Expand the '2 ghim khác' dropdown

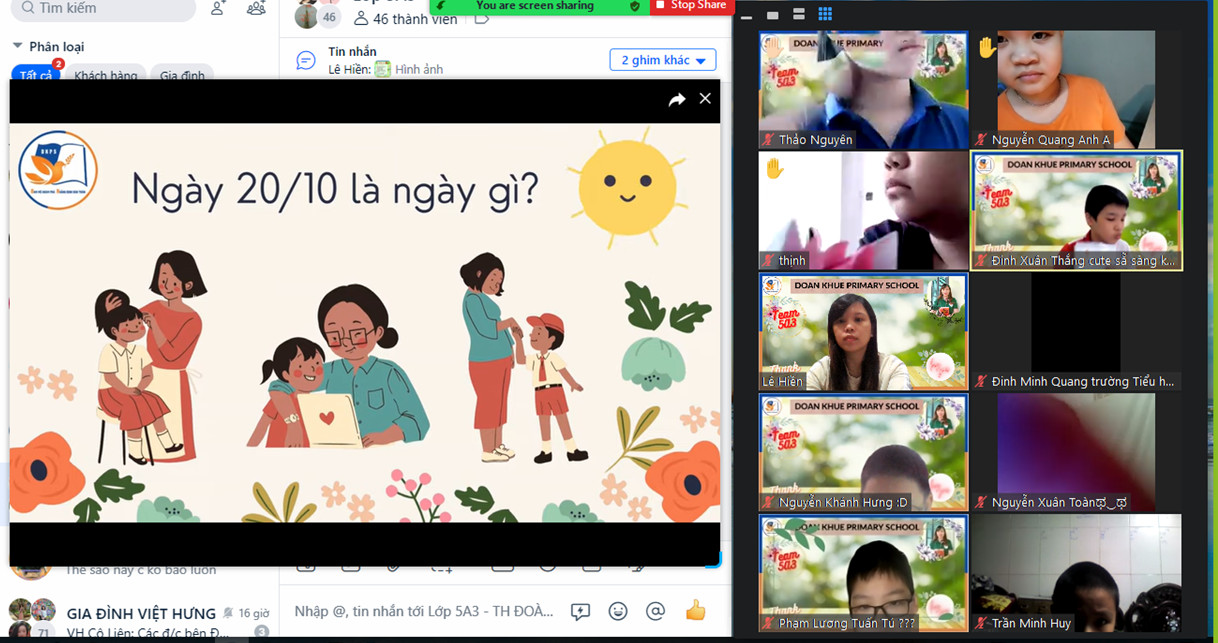coord(662,60)
